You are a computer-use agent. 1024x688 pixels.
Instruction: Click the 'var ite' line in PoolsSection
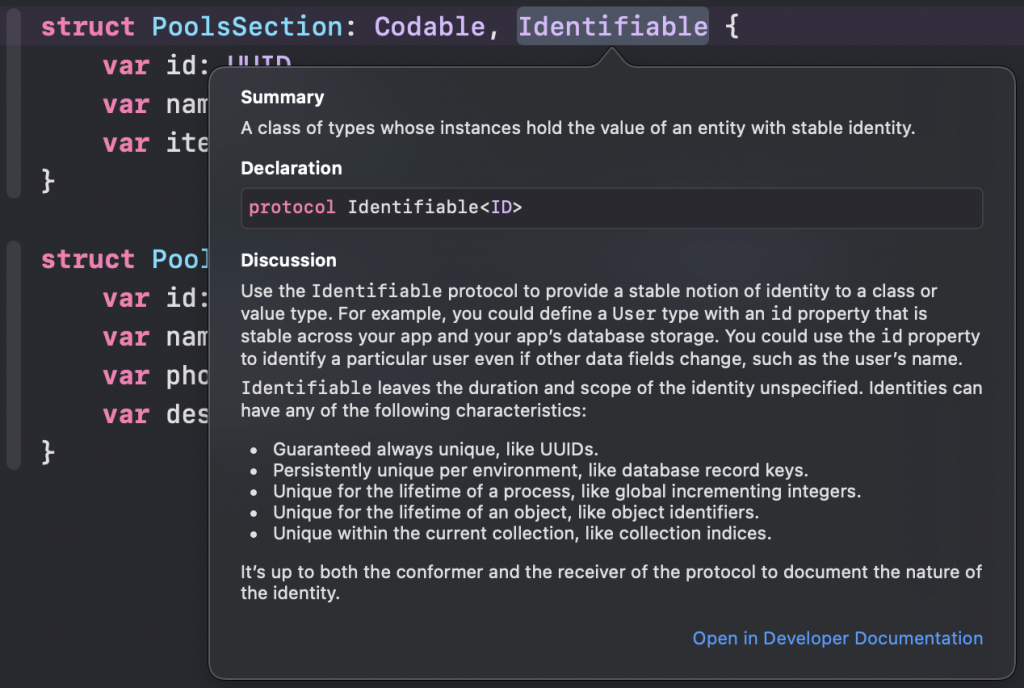(155, 143)
